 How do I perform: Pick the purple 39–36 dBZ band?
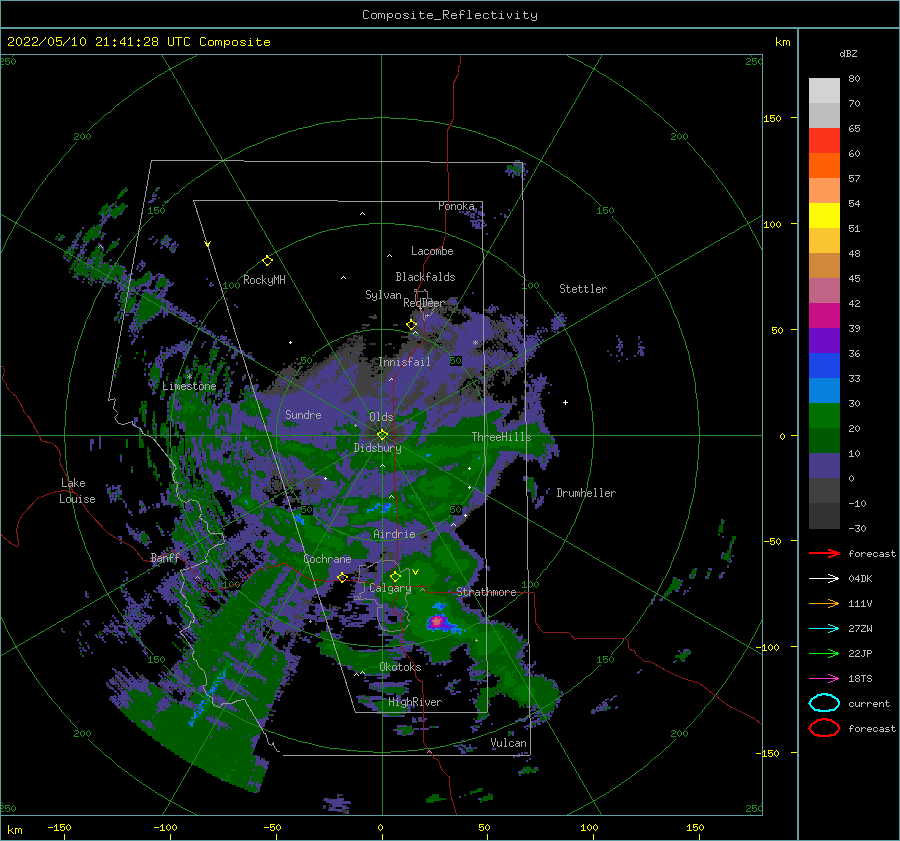824,341
